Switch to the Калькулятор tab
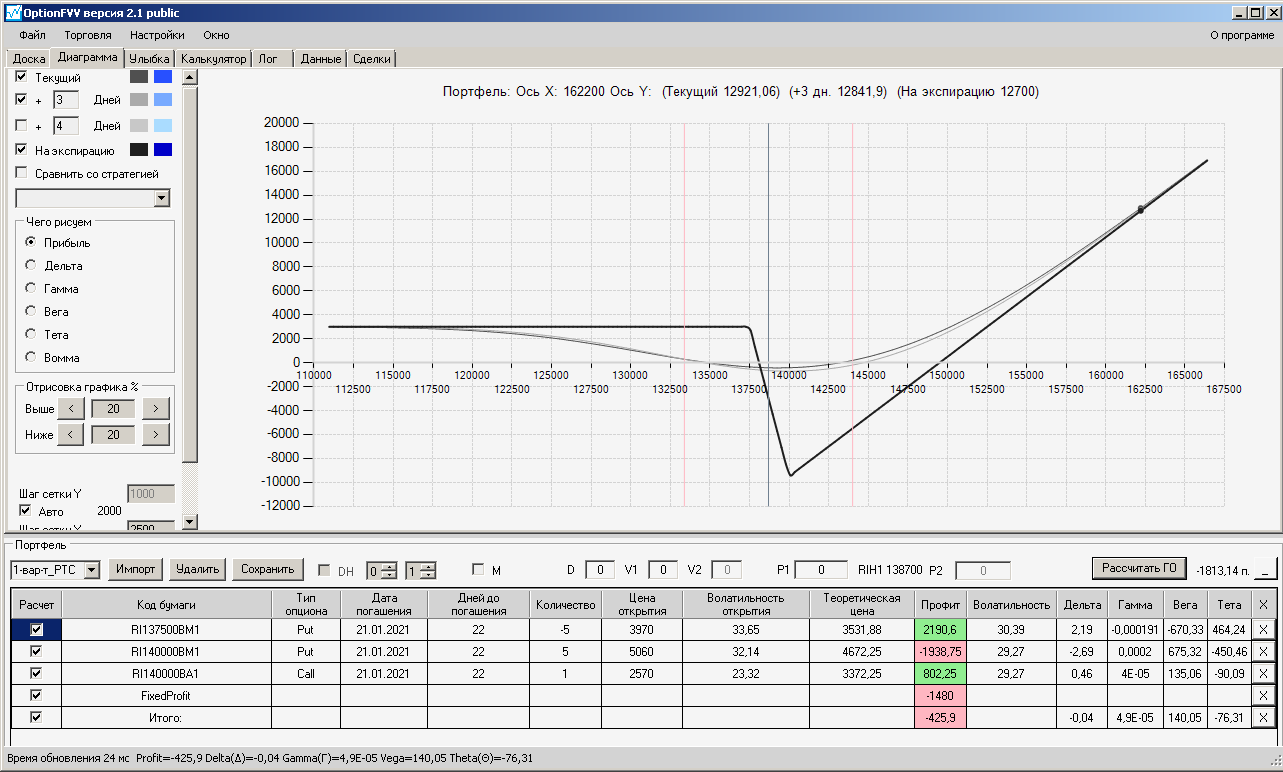Viewport: 1283px width, 772px height. coord(214,59)
